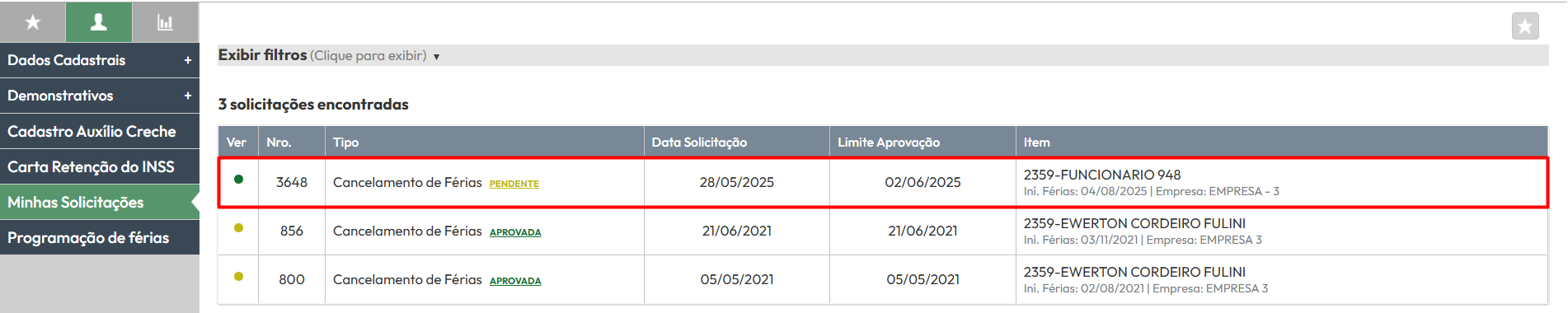
Task: Expand Demonstrativos with plus icon
Action: pyautogui.click(x=188, y=96)
